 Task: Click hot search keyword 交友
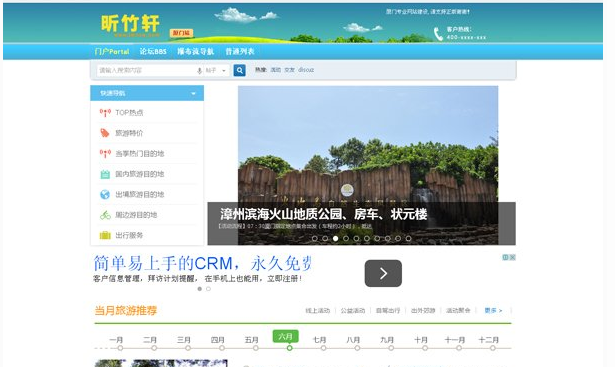[x=289, y=70]
